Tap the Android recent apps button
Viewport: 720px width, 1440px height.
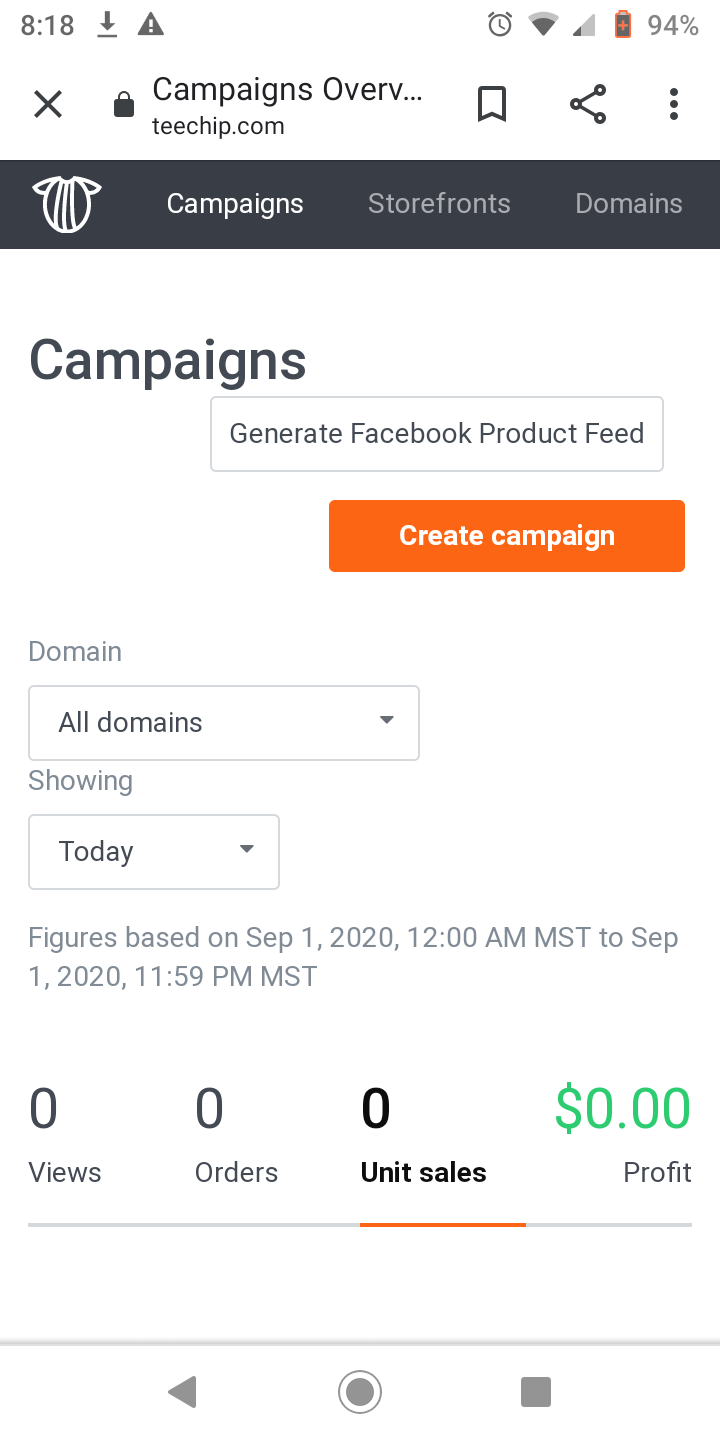pos(536,1392)
